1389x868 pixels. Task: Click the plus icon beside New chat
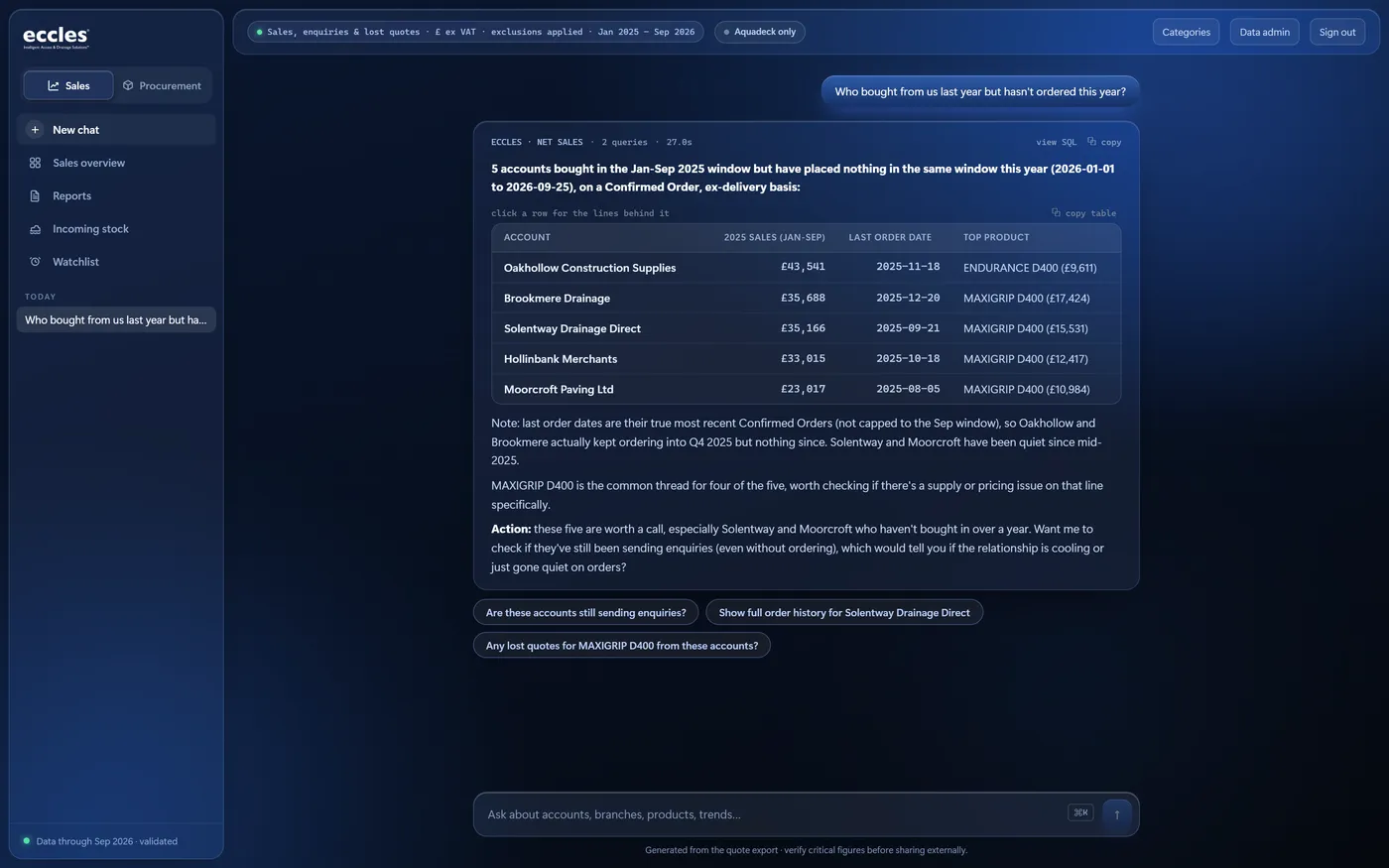point(35,130)
